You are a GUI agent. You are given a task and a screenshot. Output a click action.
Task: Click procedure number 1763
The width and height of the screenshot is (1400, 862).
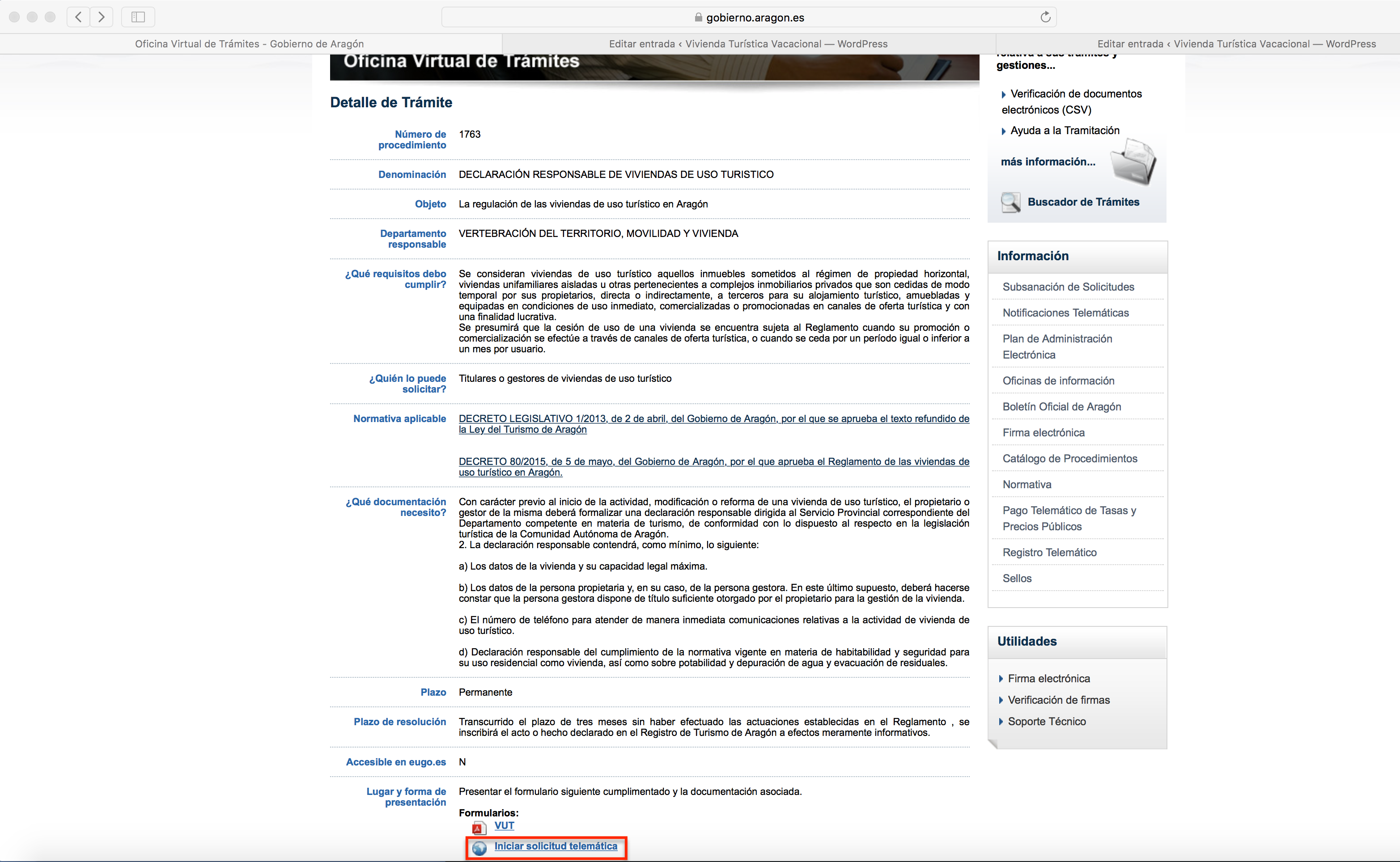pos(469,134)
